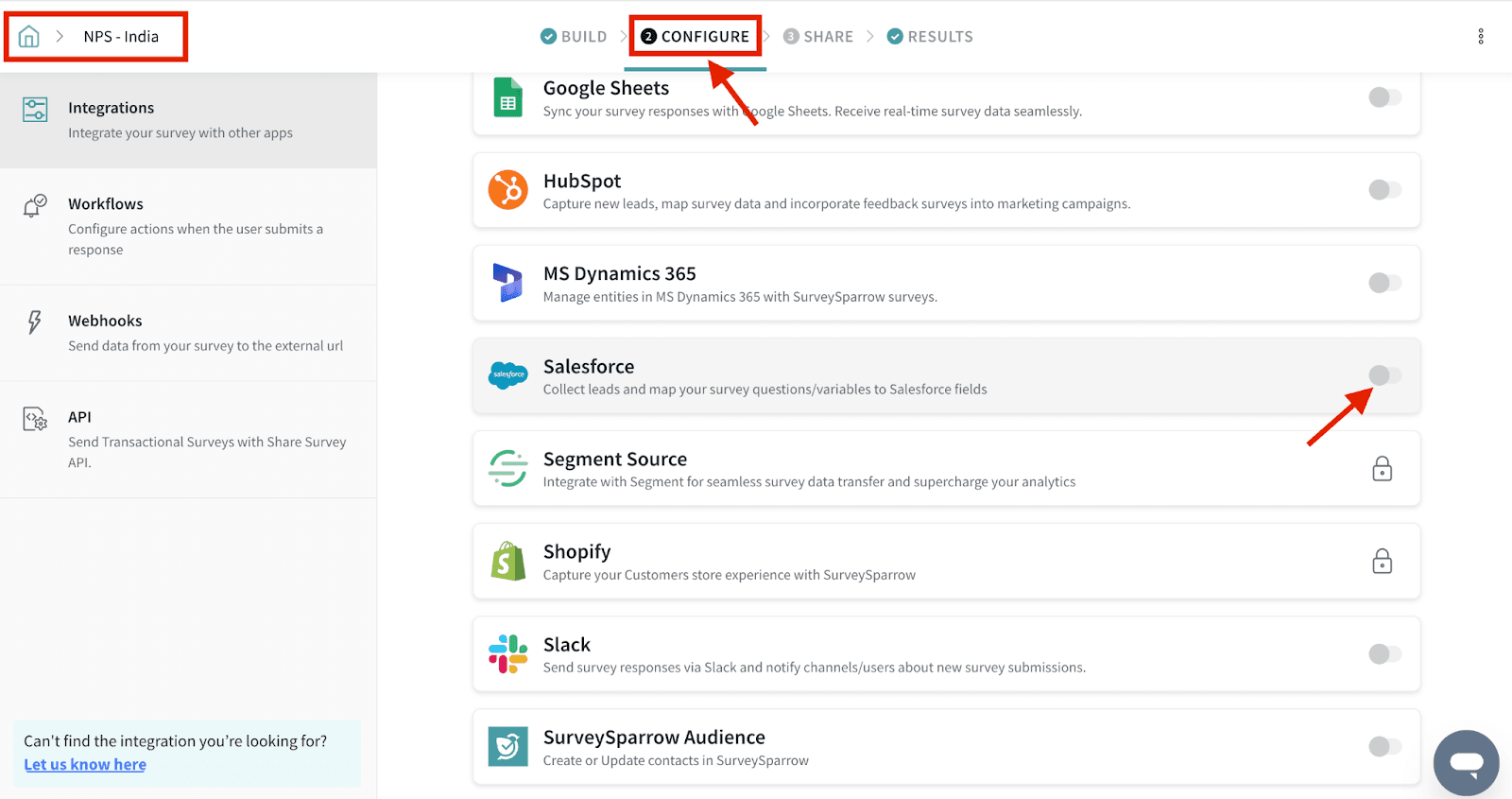This screenshot has width=1512, height=799.
Task: Enable the MS Dynamics 365 toggle
Action: pyautogui.click(x=1384, y=283)
